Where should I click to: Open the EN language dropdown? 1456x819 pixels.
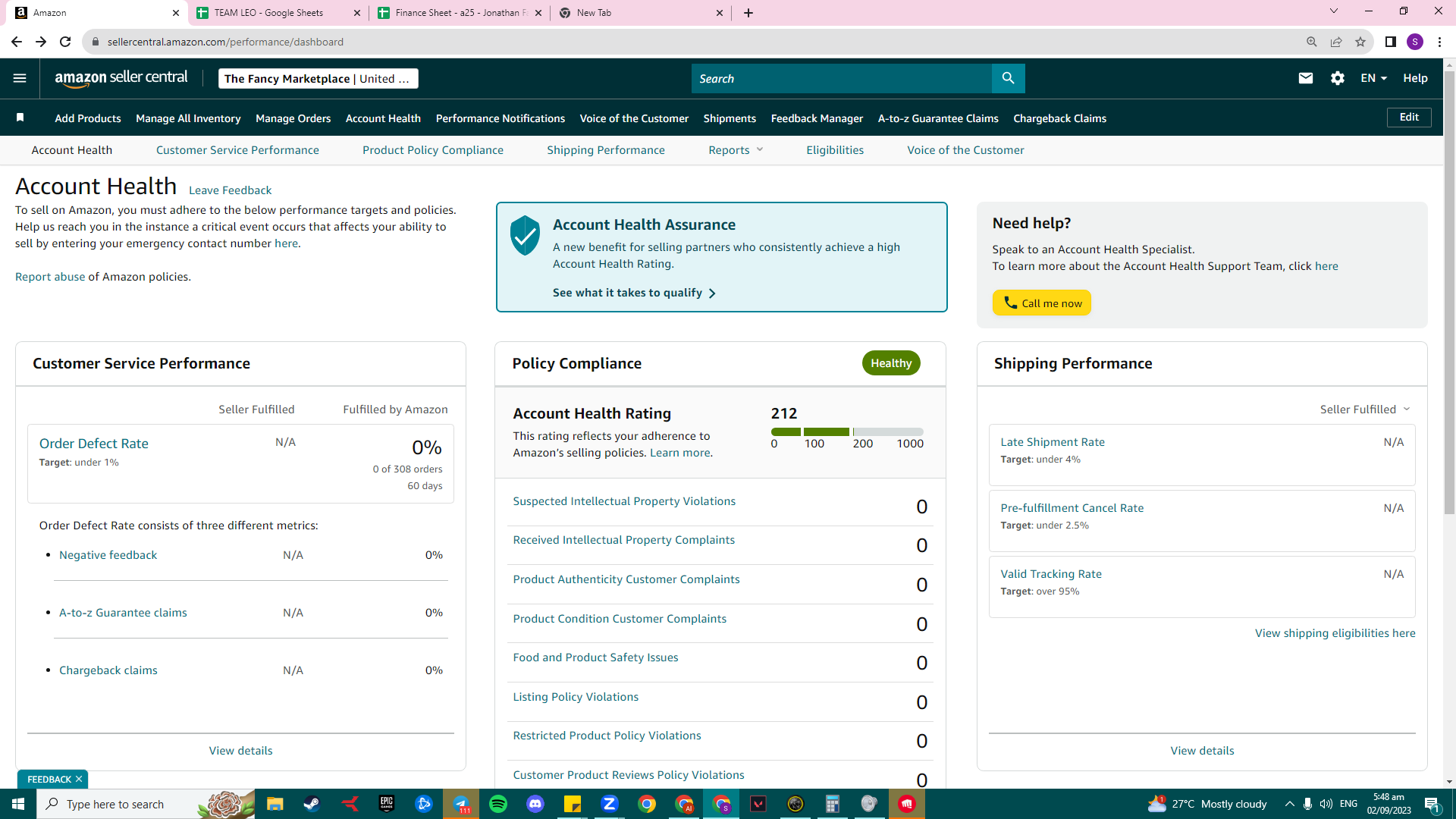1373,78
